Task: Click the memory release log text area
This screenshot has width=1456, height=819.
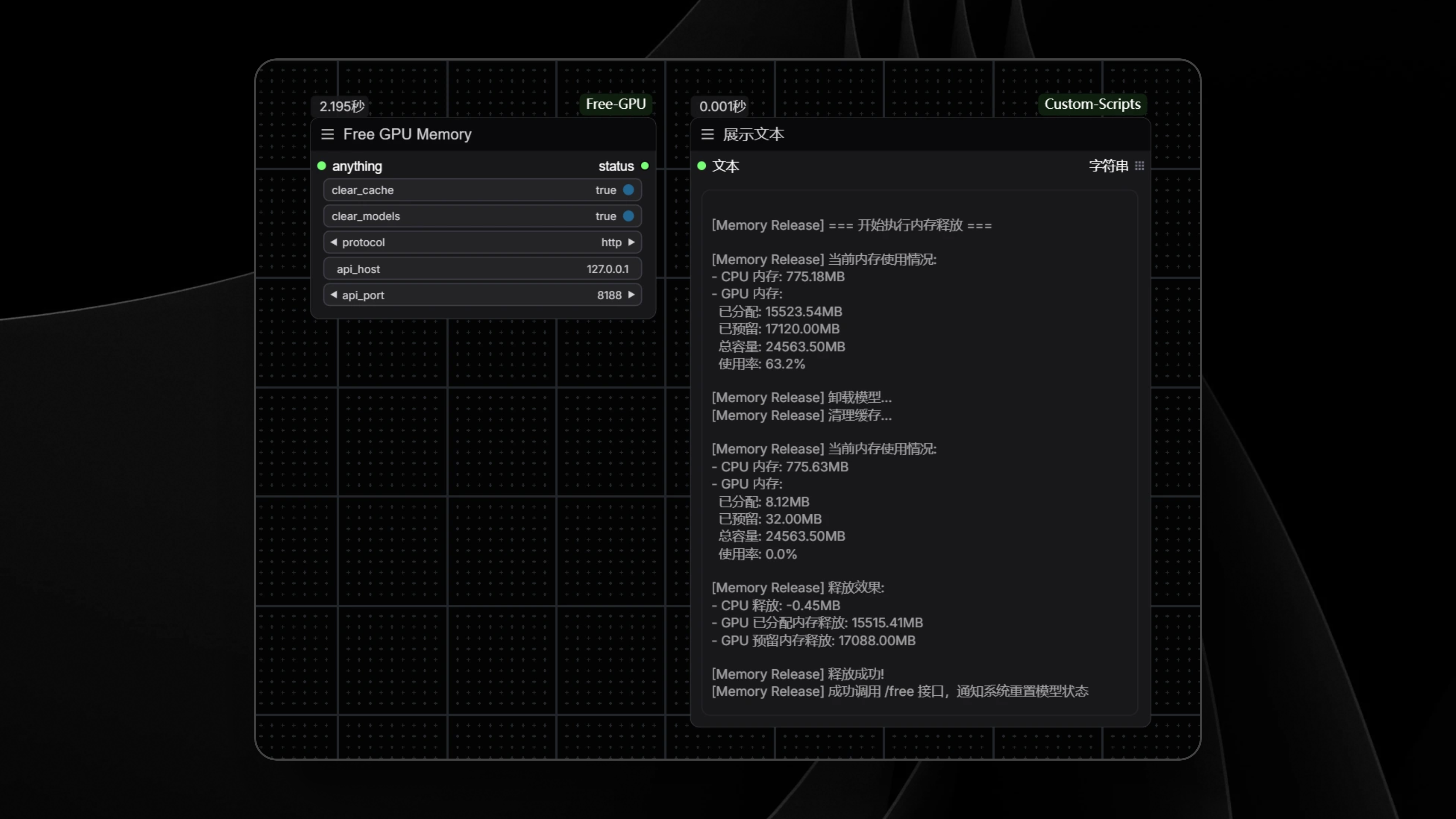Action: click(919, 453)
